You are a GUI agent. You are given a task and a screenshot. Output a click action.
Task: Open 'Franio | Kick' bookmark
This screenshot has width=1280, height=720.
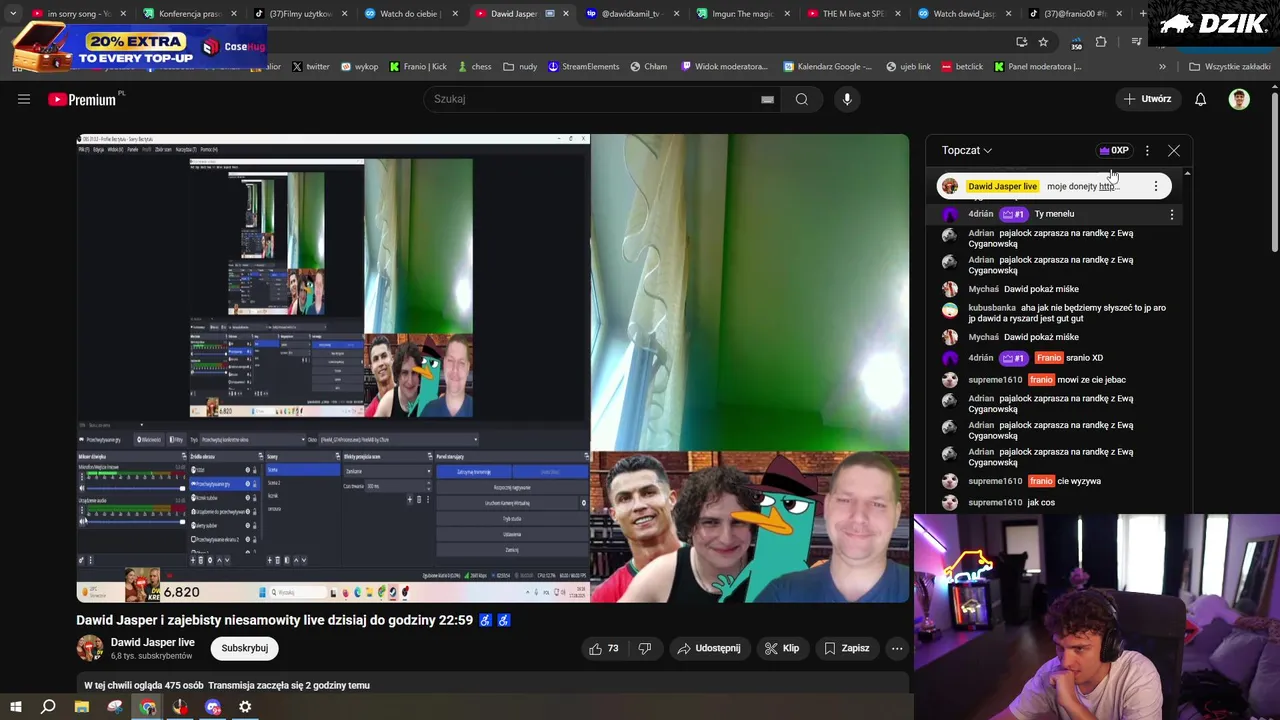417,67
